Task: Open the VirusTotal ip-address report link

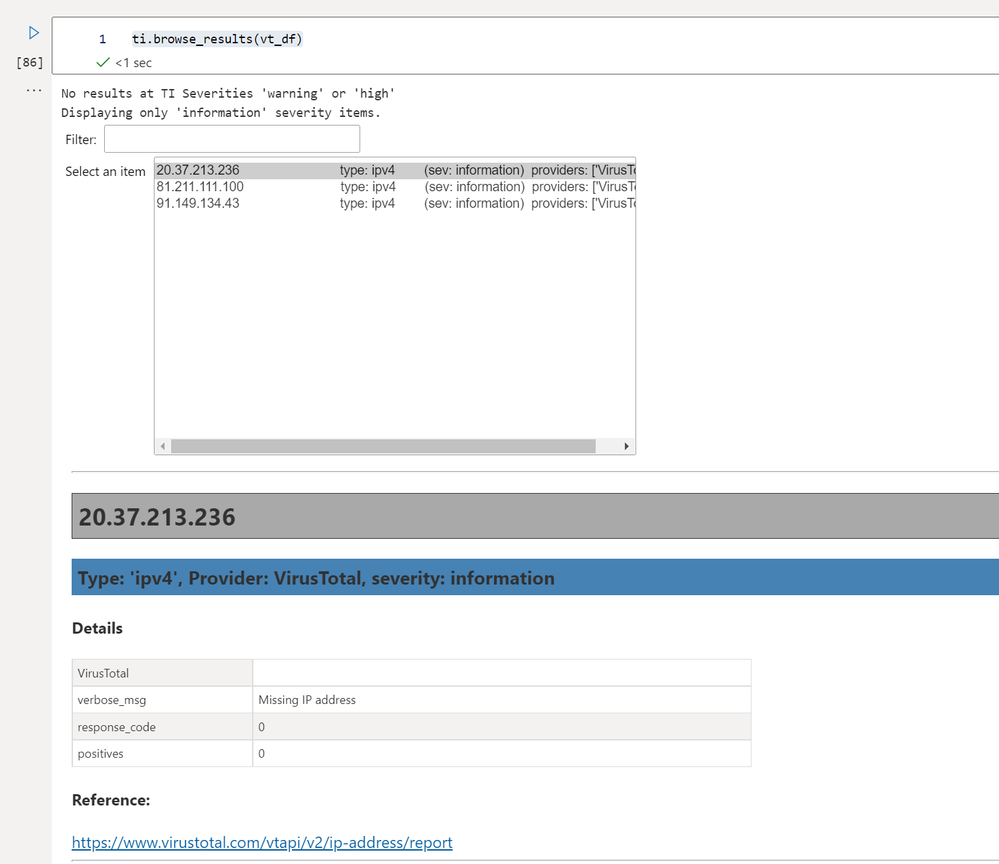Action: point(262,842)
